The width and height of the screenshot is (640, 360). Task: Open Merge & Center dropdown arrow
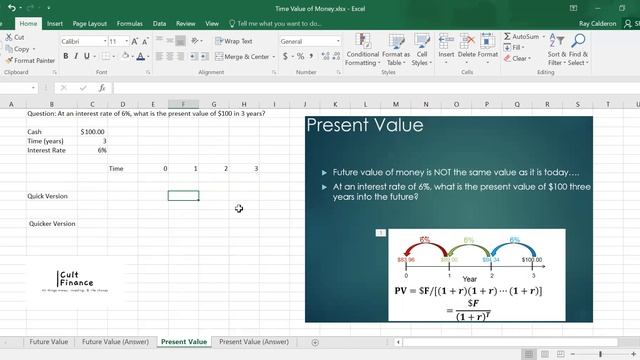click(x=273, y=57)
